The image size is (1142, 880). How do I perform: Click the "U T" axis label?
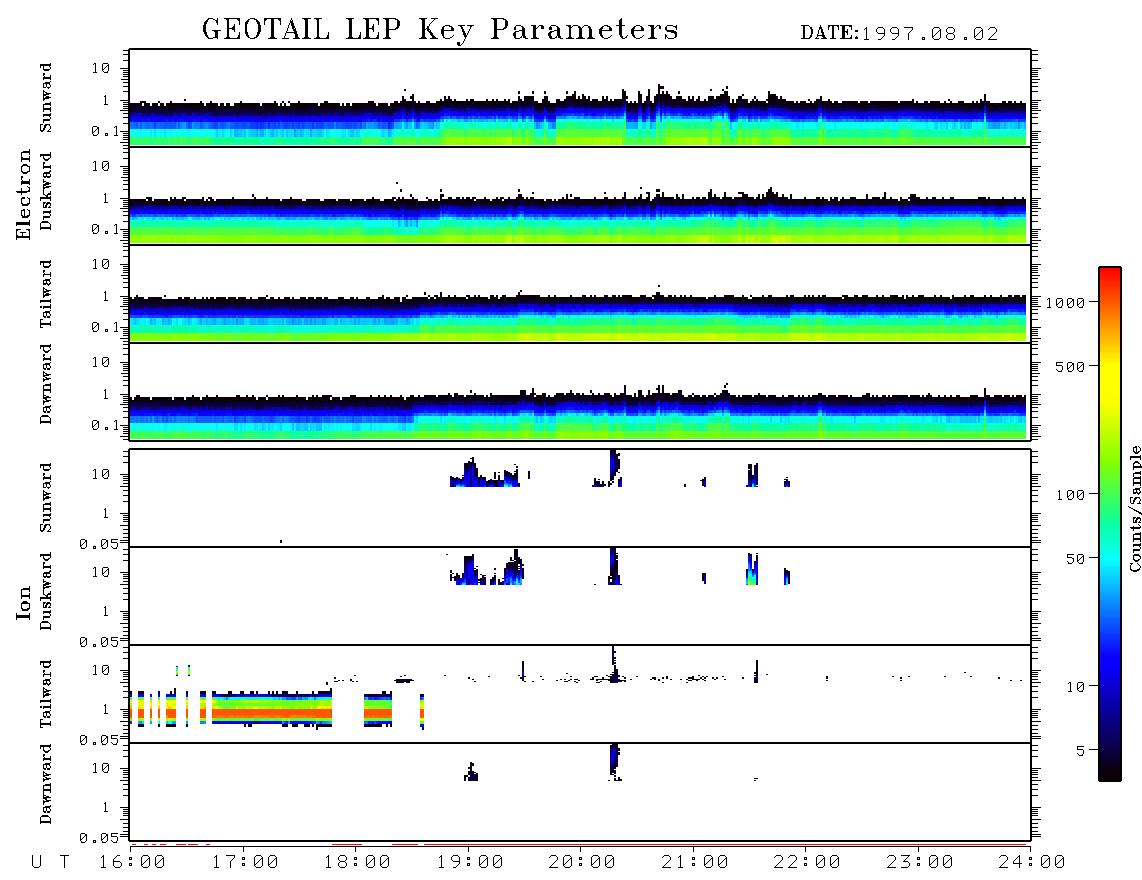[x=50, y=863]
